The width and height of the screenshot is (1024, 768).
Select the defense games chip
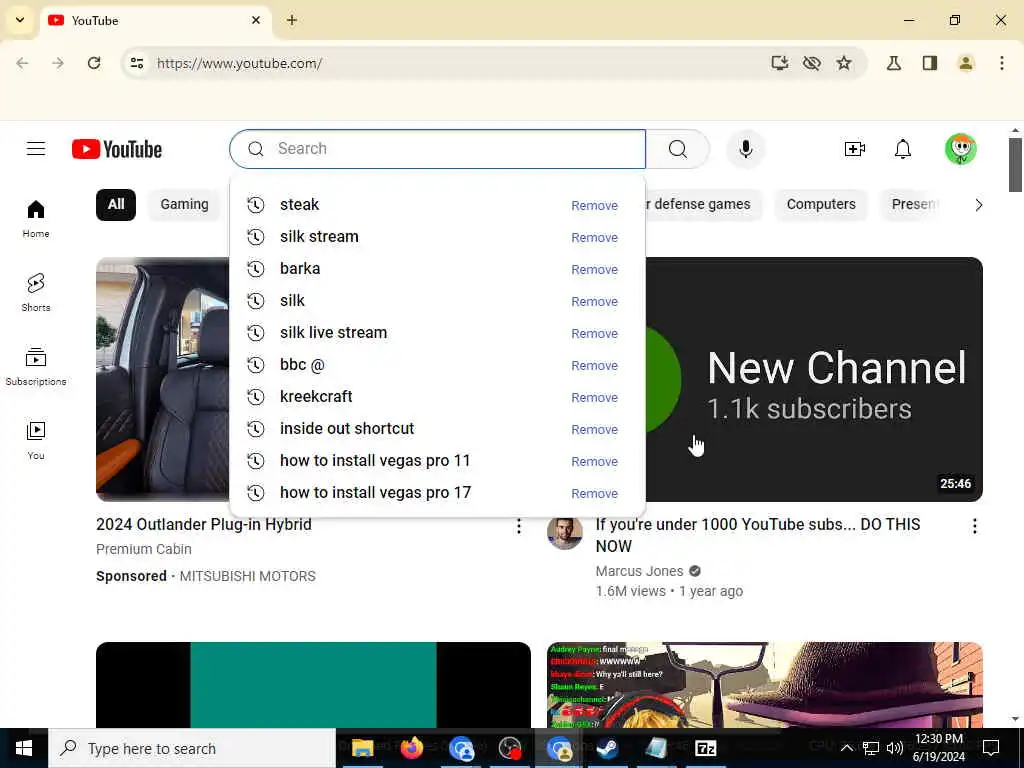pos(702,204)
